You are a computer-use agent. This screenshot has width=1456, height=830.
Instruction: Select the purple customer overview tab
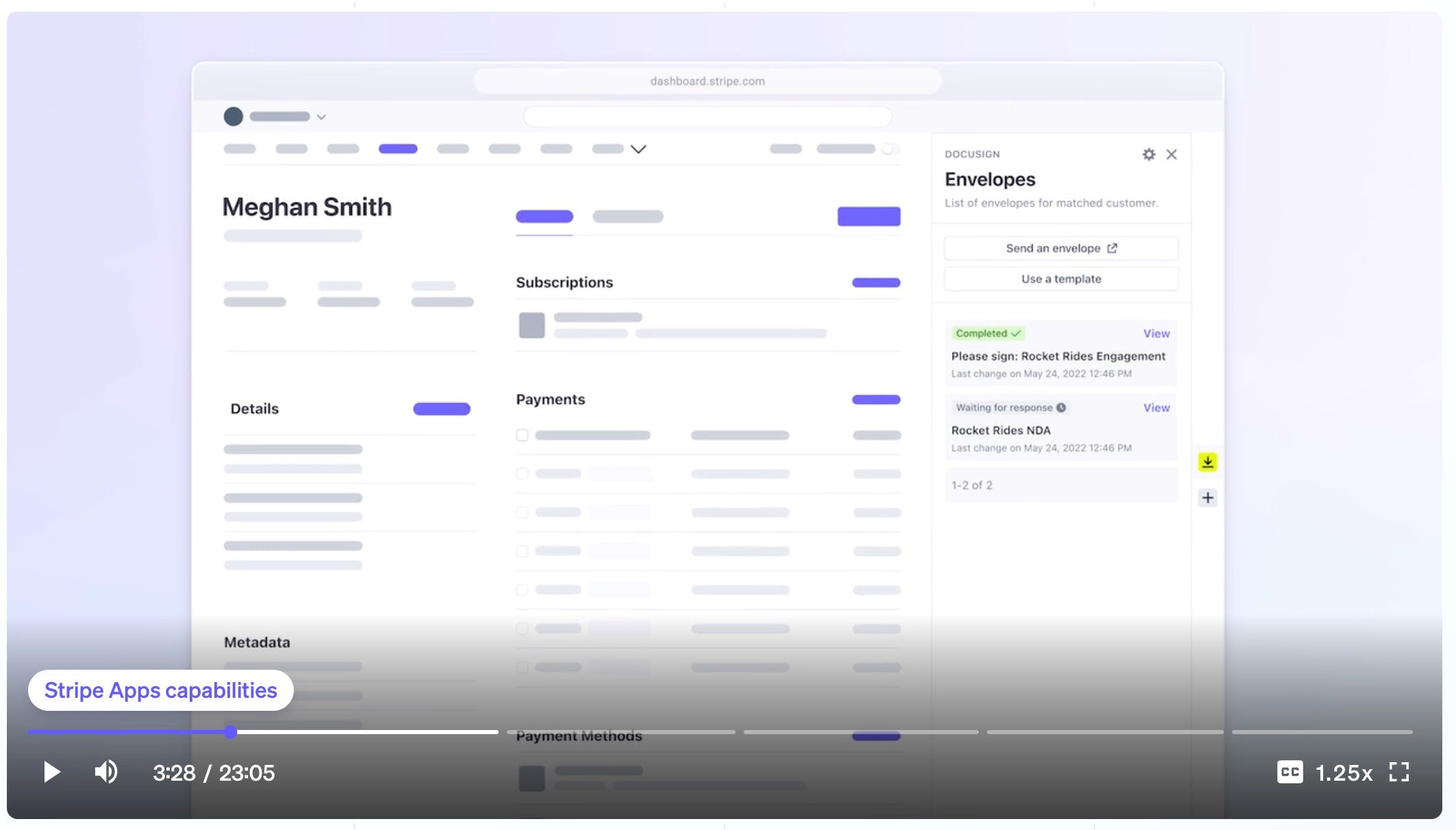point(544,216)
